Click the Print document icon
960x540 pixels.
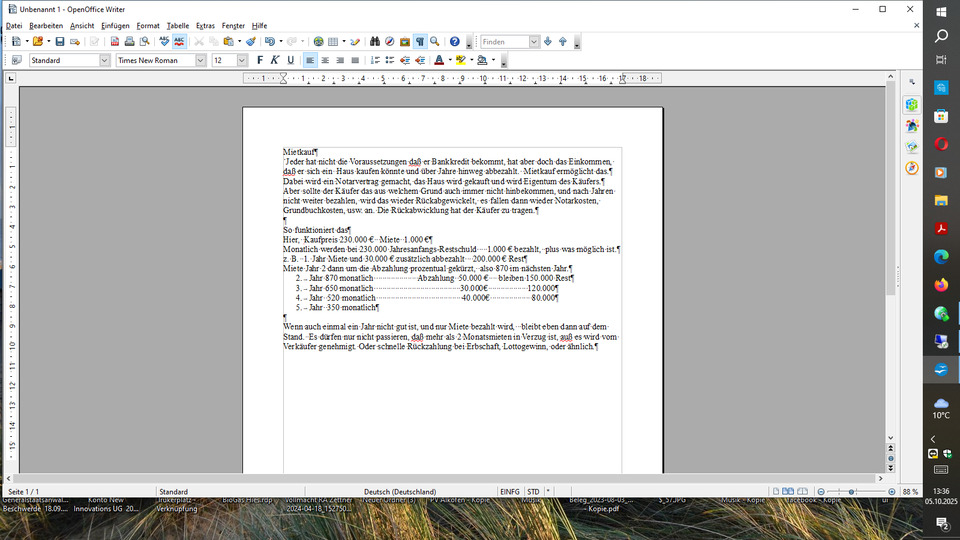[130, 42]
